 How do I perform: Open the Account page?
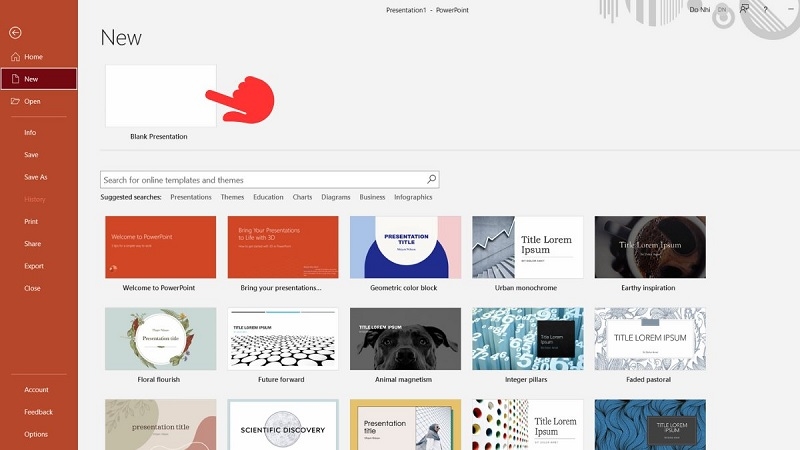click(x=36, y=390)
